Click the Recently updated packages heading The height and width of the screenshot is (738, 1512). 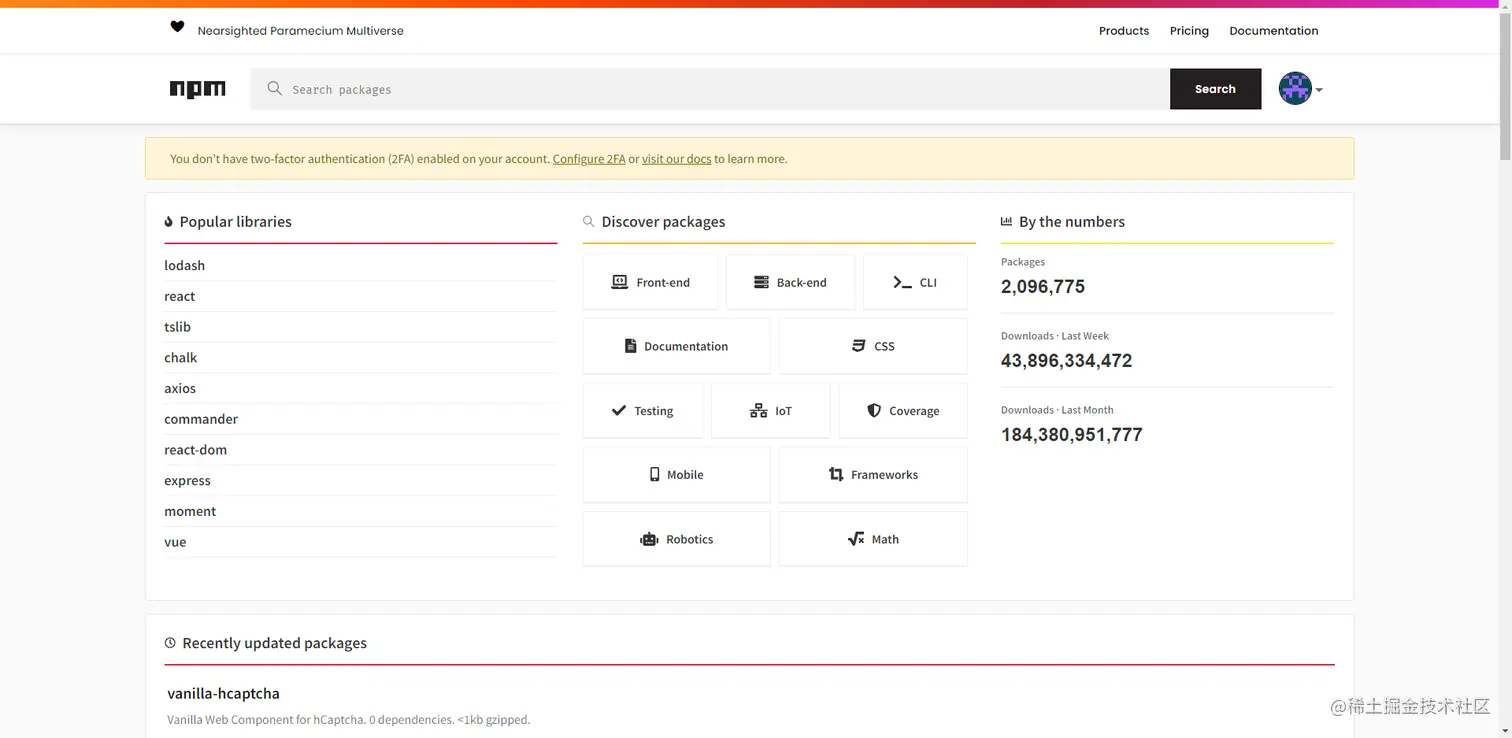tap(274, 643)
